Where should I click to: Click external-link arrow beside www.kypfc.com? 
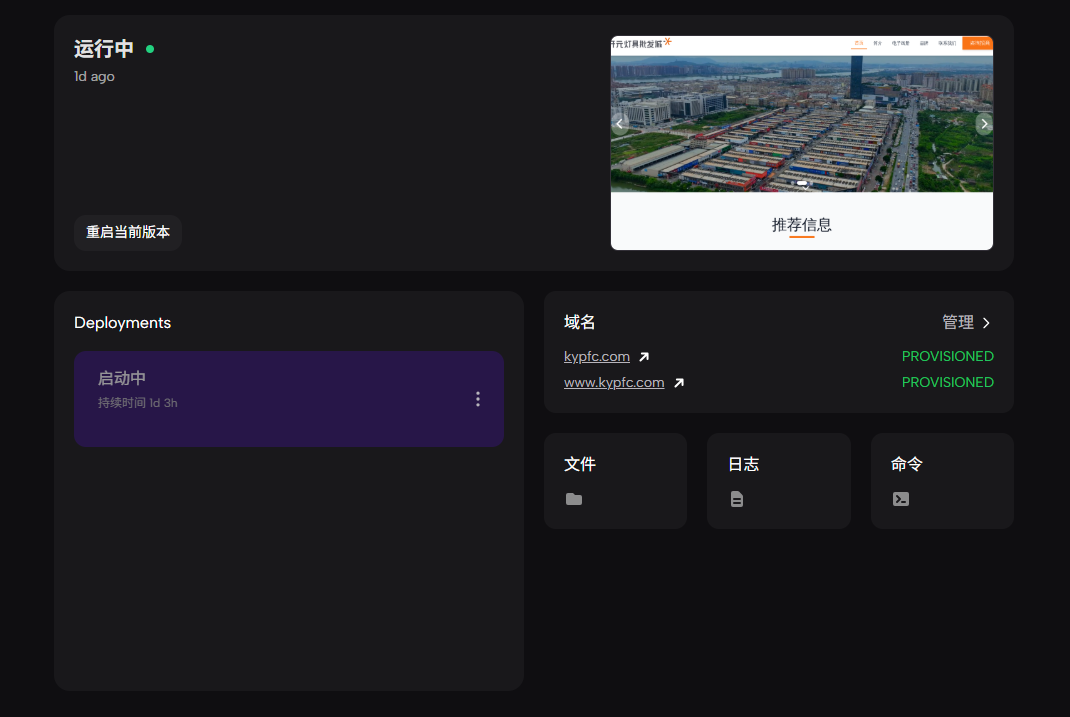pos(679,383)
